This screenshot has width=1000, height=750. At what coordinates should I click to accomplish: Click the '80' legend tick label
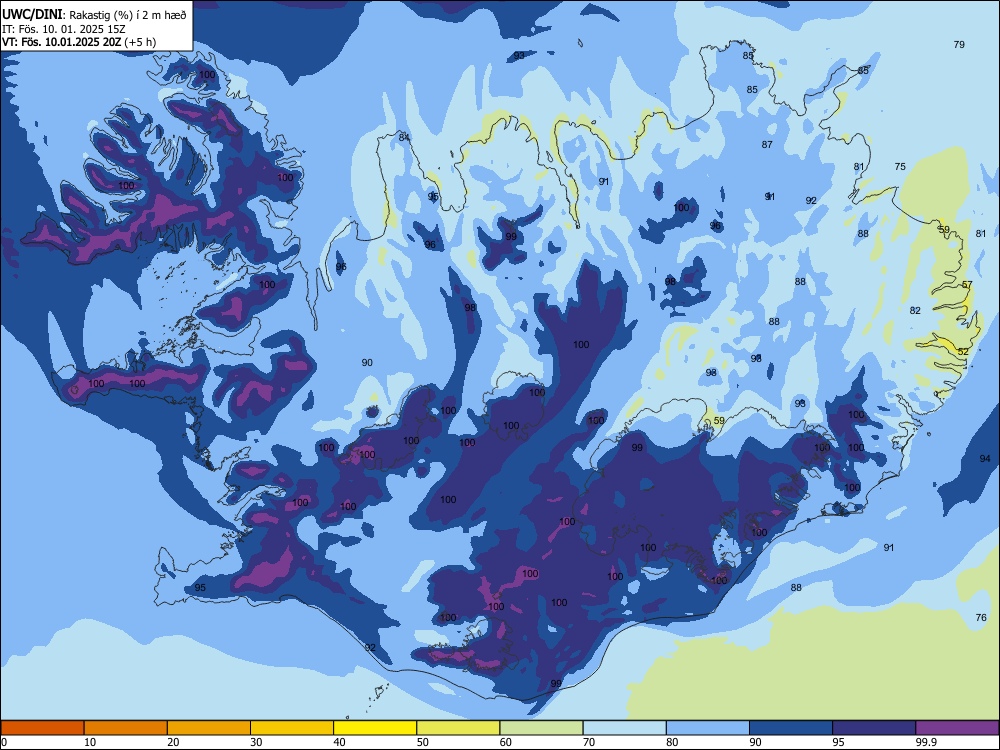coord(672,742)
